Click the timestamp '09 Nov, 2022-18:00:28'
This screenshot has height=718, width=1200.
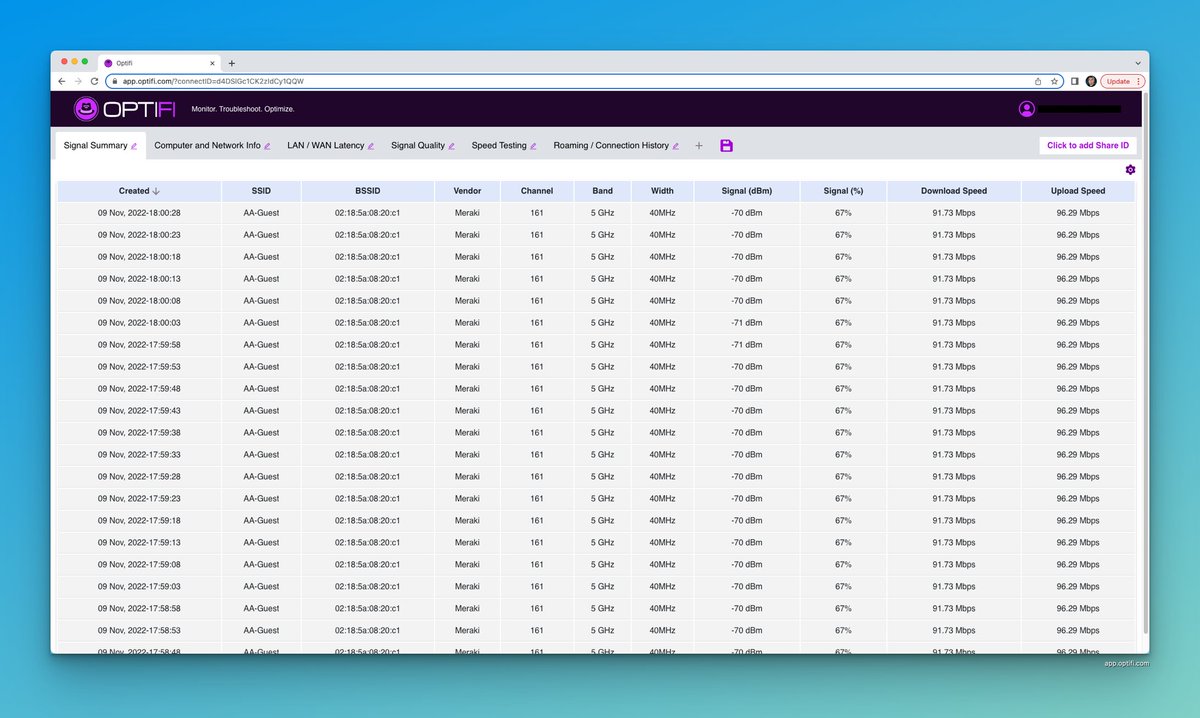pyautogui.click(x=139, y=213)
